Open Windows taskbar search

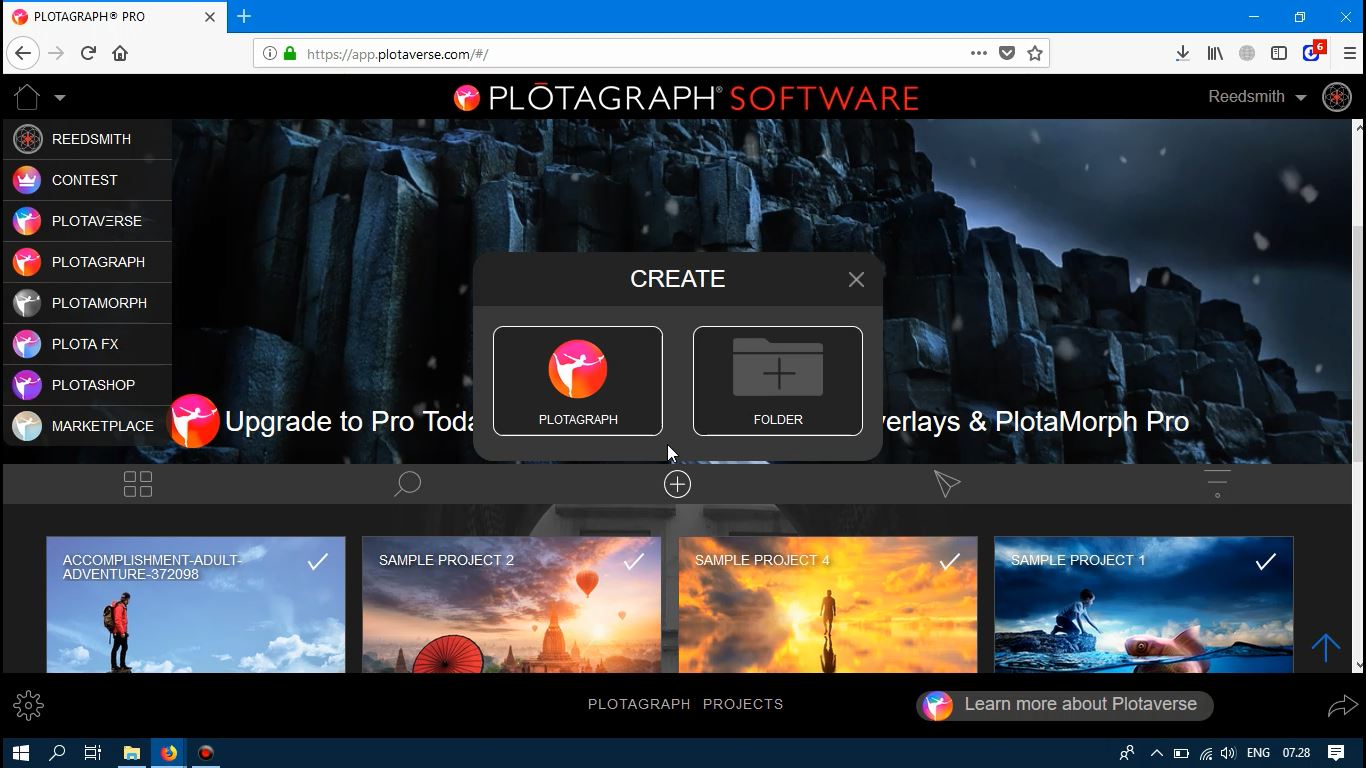tap(57, 753)
